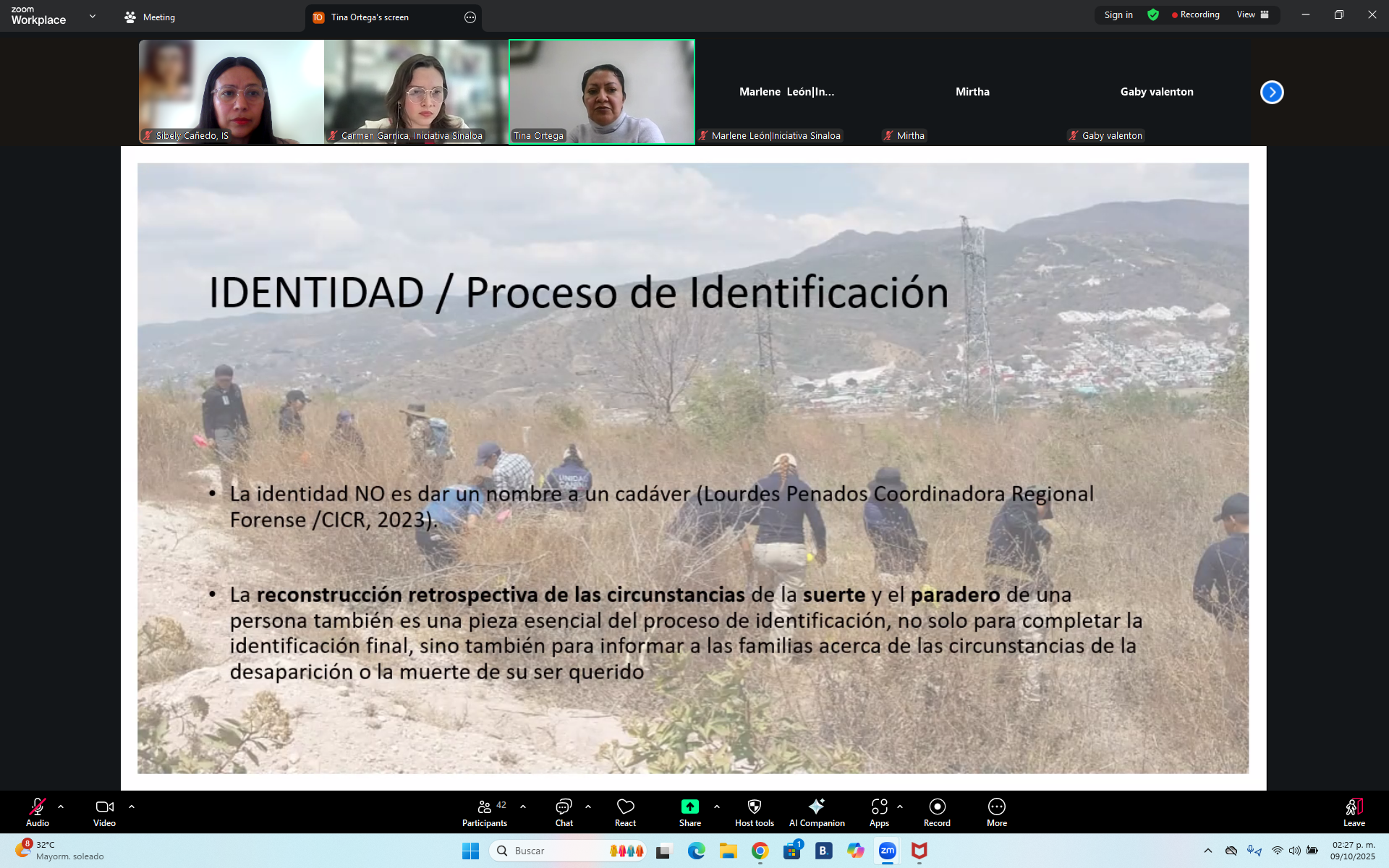Open Host tools
The height and width of the screenshot is (868, 1389).
[x=754, y=812]
